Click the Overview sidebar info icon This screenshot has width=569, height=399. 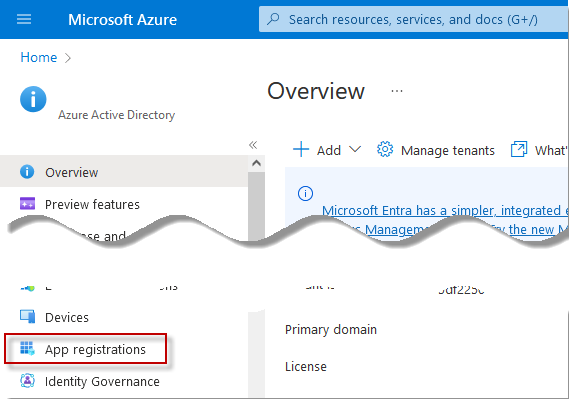27,172
